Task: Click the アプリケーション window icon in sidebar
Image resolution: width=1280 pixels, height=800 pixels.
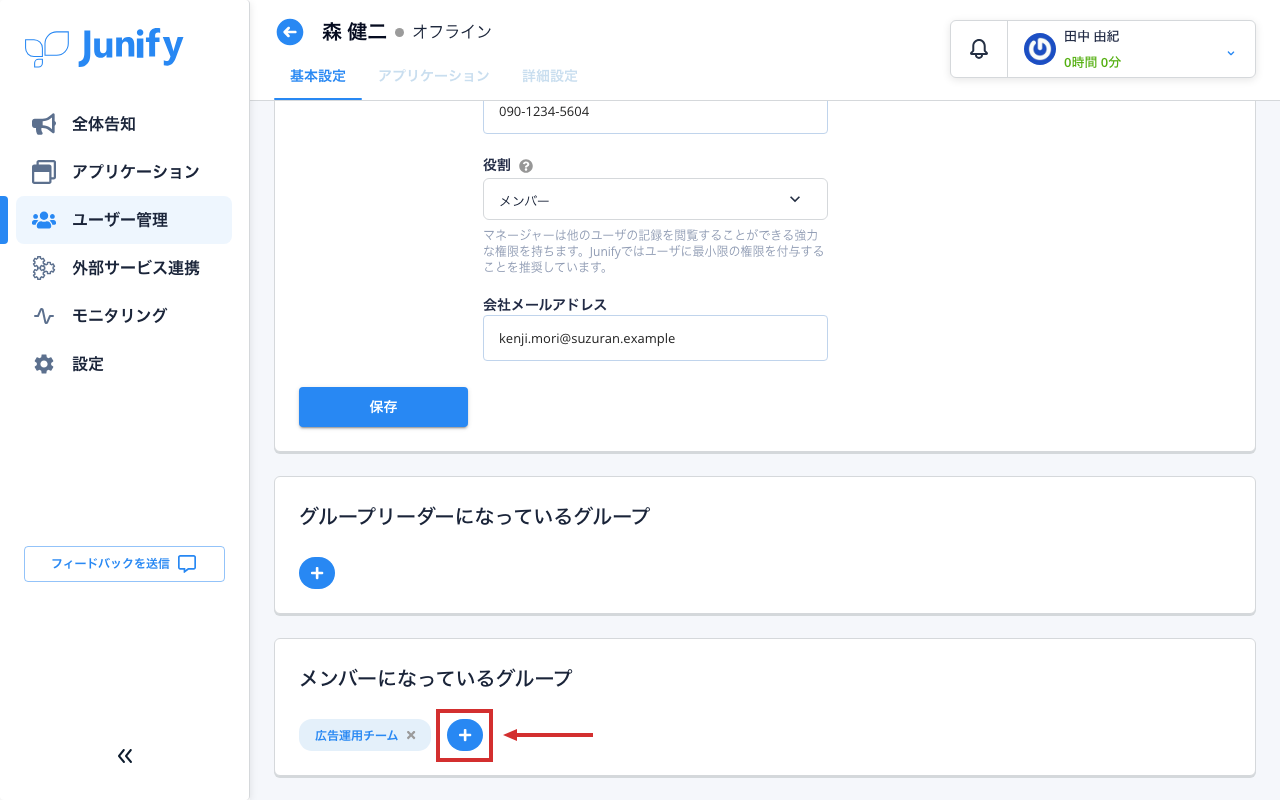Action: pos(44,172)
